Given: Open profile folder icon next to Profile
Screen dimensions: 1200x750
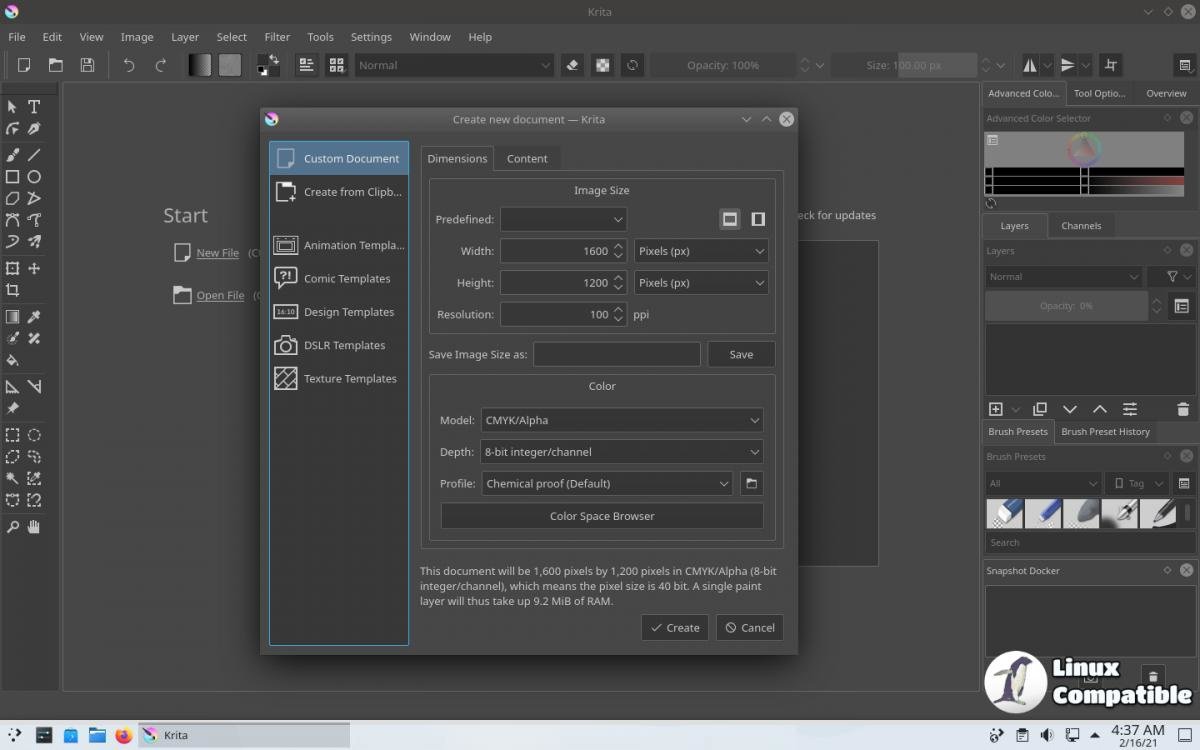Looking at the screenshot, I should pyautogui.click(x=752, y=484).
